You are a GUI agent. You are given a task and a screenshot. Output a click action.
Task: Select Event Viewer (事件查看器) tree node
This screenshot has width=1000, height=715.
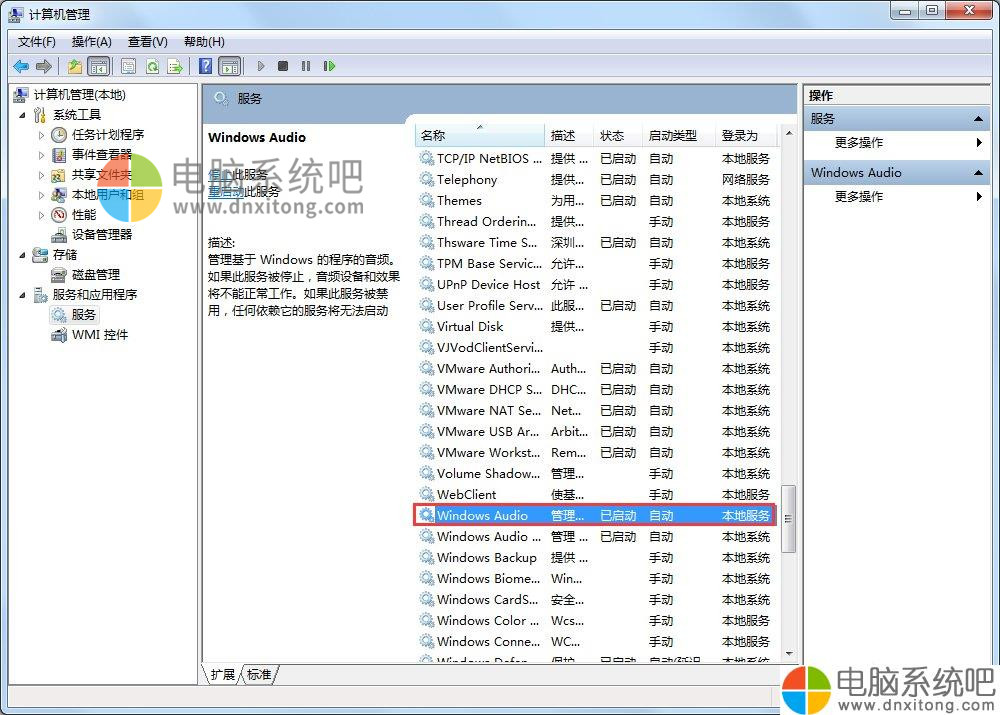[101, 154]
